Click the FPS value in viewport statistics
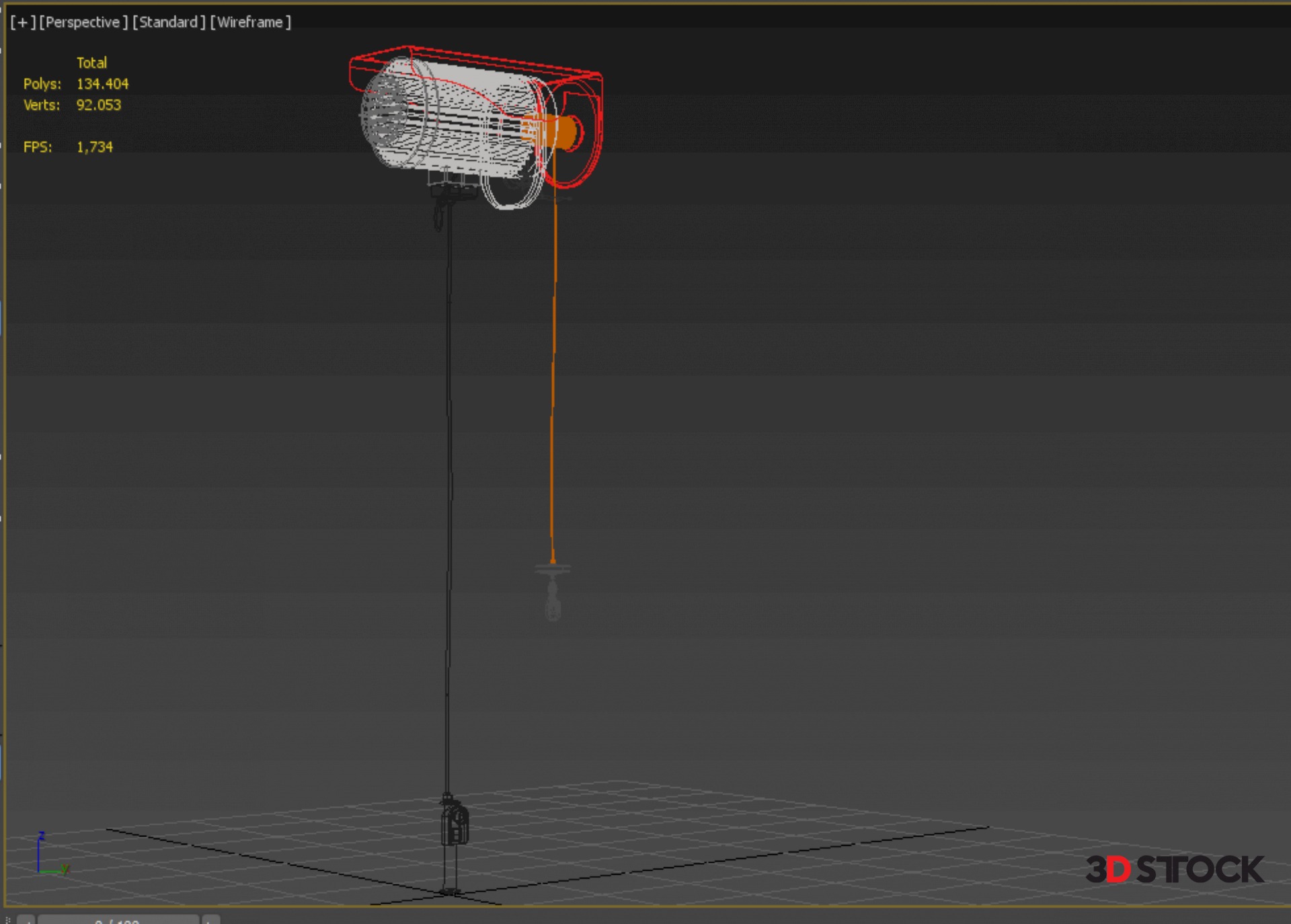This screenshot has height=924, width=1291. (94, 147)
